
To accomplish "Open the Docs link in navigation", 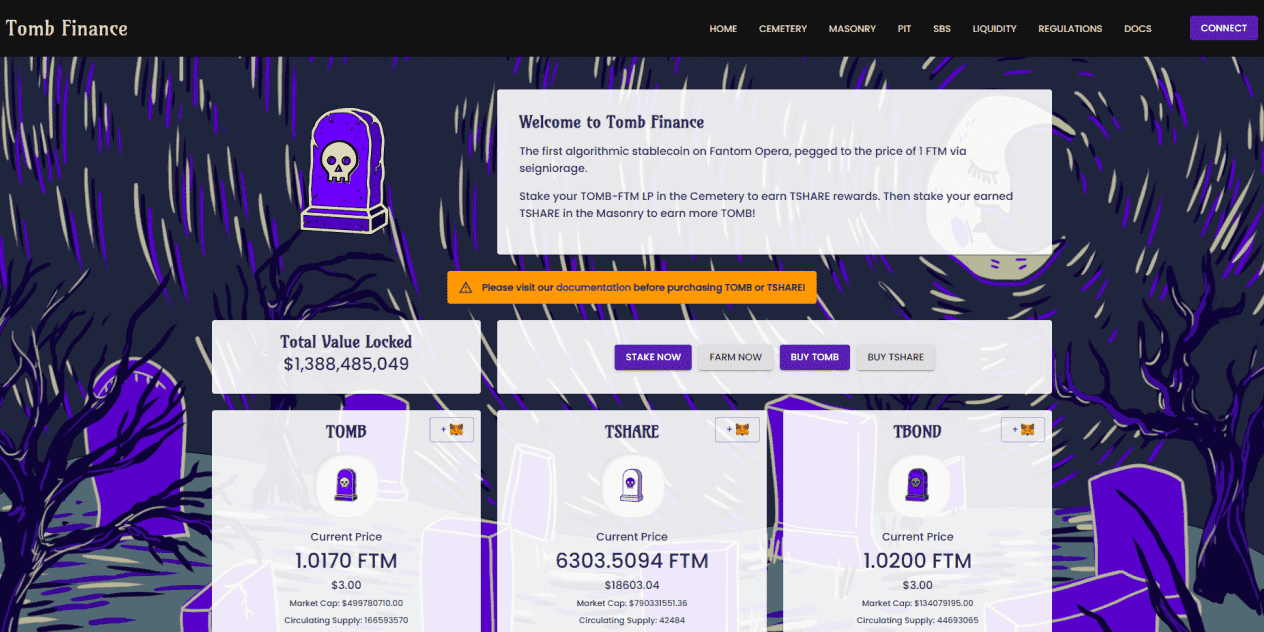I will click(1138, 28).
